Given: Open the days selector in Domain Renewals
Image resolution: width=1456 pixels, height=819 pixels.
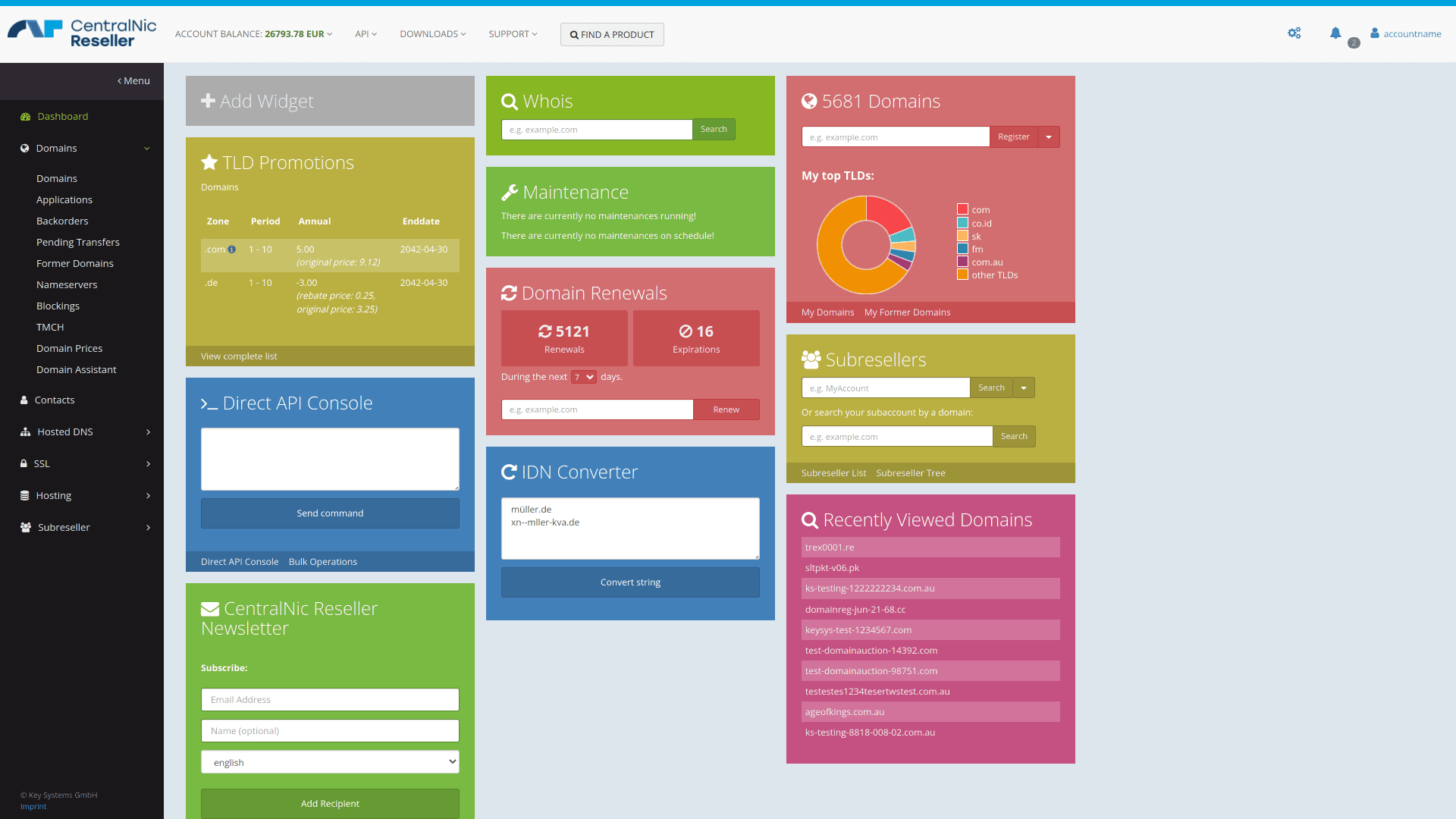Looking at the screenshot, I should [583, 377].
